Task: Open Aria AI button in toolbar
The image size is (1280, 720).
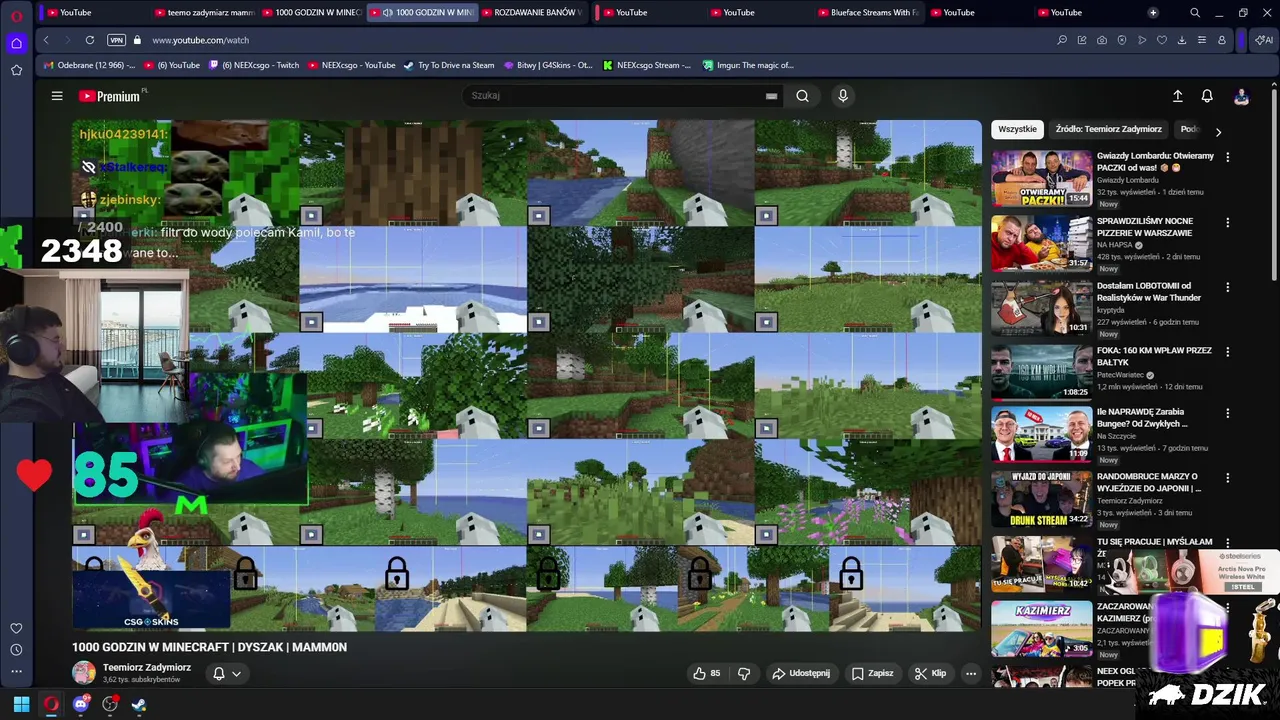Action: (x=1264, y=40)
